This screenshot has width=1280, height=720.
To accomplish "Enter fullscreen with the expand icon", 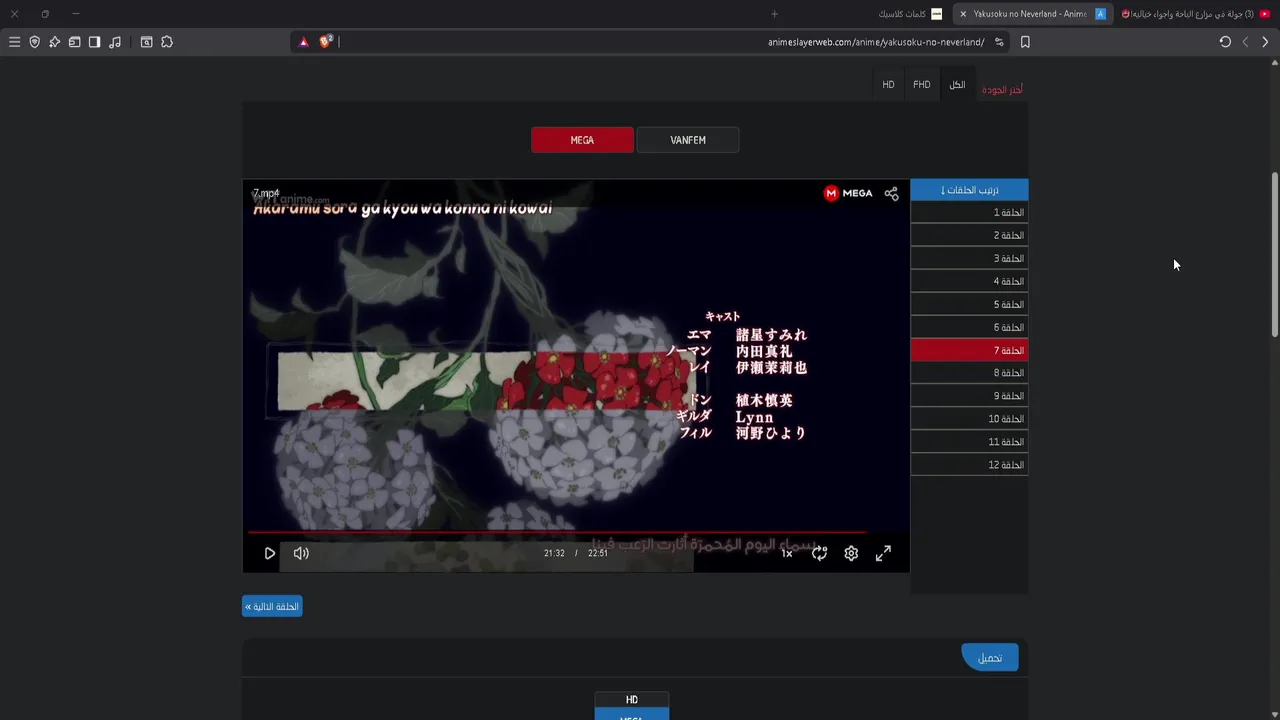I will pos(883,553).
